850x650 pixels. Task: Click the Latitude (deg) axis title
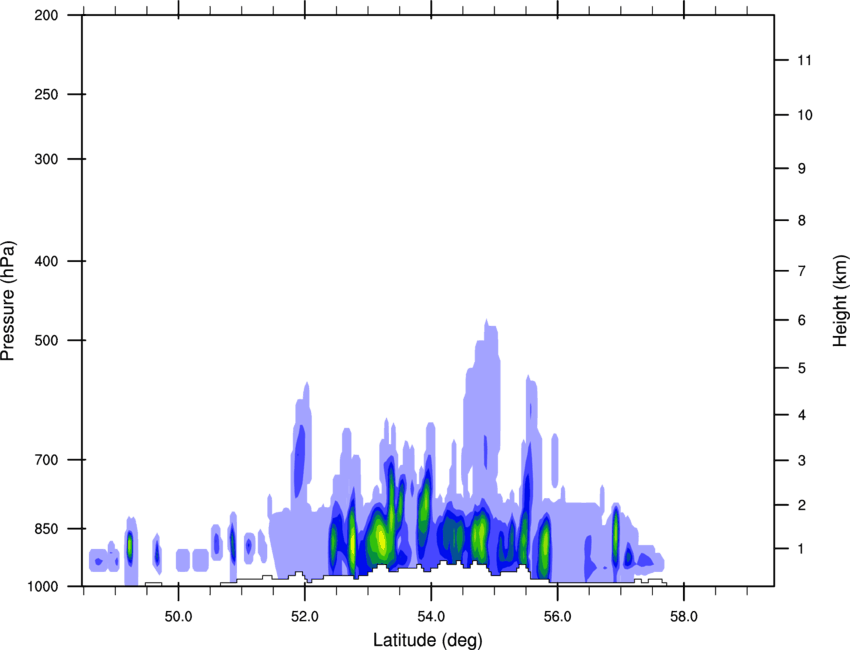click(x=427, y=640)
